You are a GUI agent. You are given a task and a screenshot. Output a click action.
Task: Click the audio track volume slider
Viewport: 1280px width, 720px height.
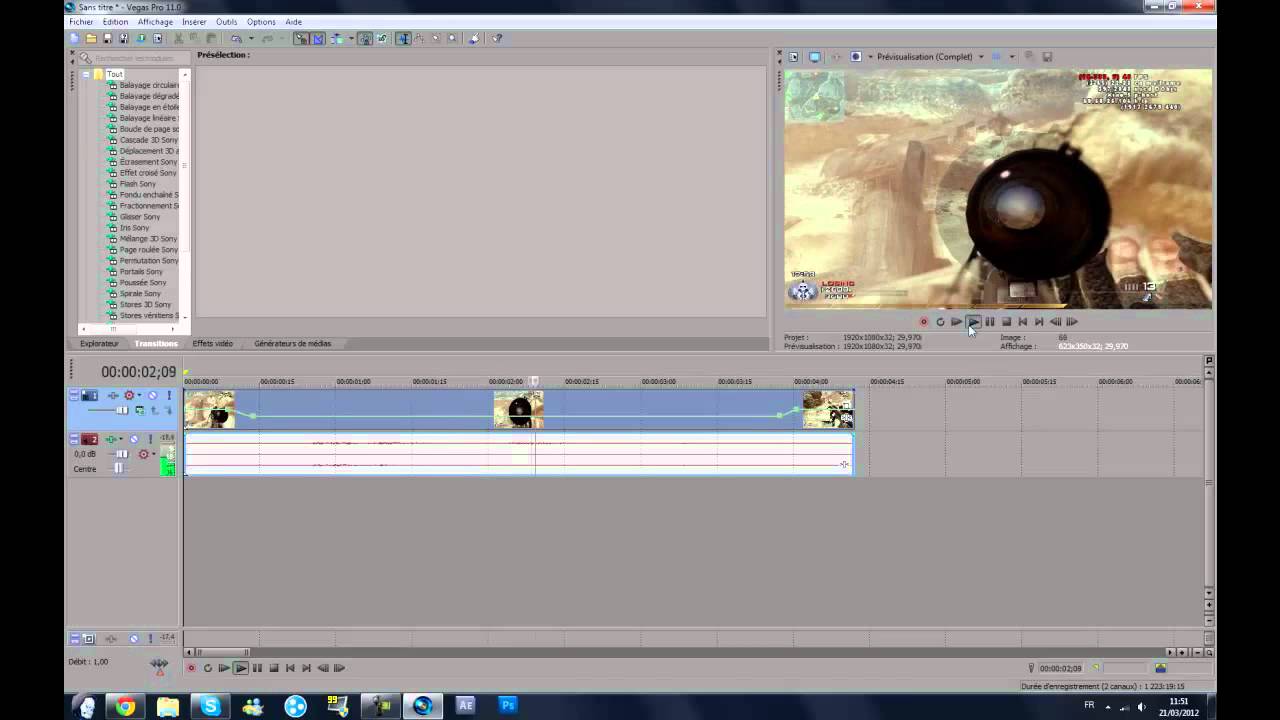click(122, 454)
